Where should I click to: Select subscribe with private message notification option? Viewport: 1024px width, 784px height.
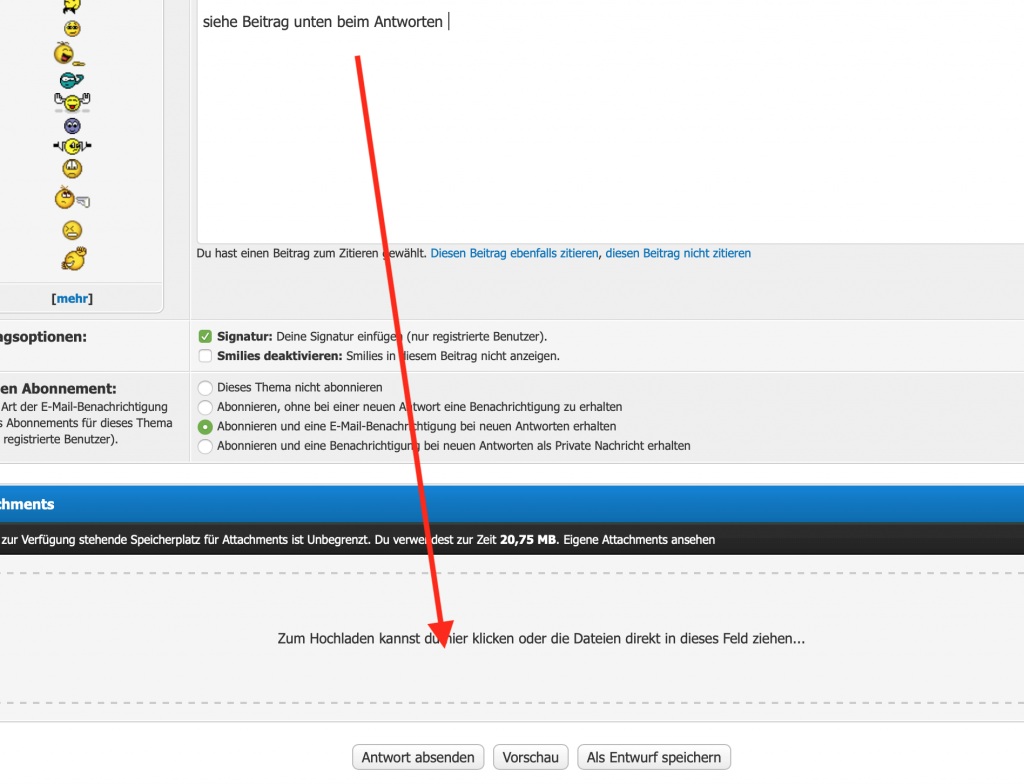205,446
